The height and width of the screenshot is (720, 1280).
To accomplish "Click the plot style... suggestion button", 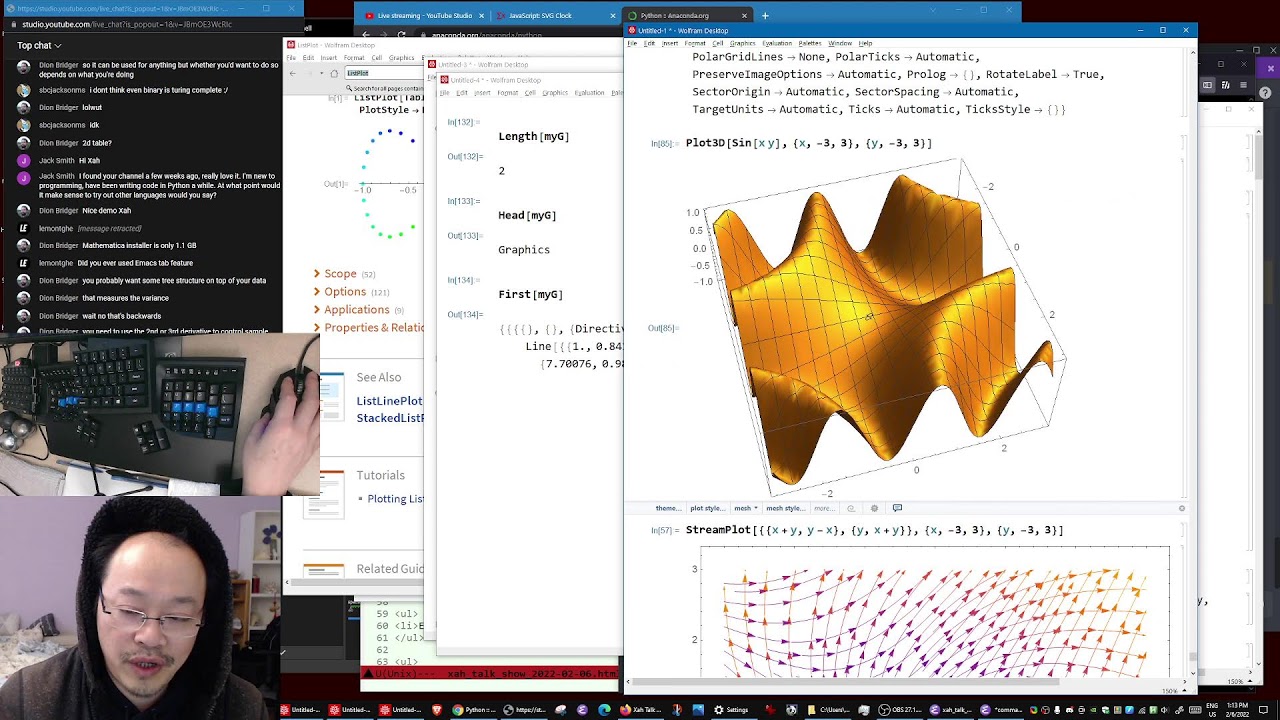I will click(708, 508).
